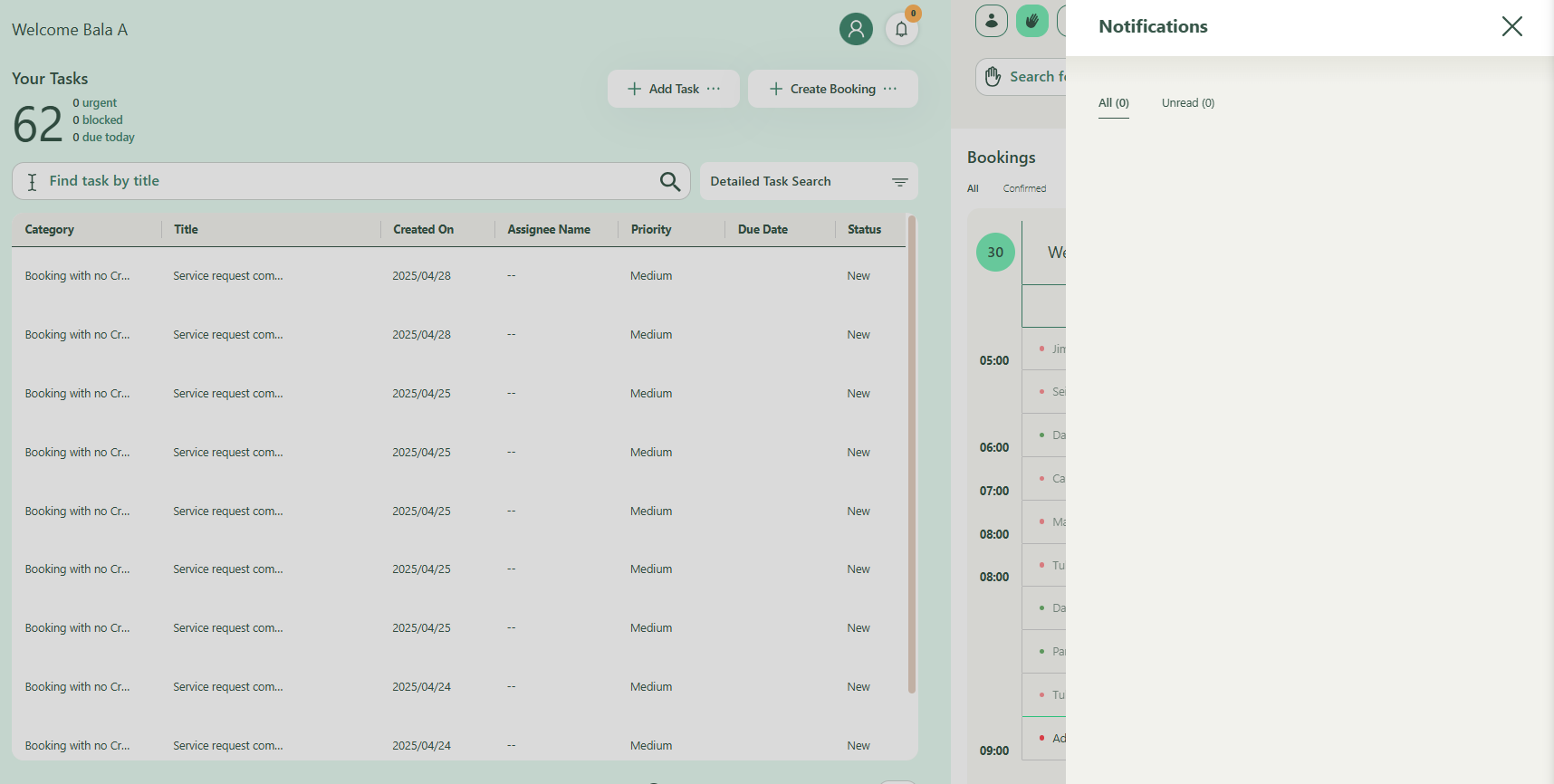Sort tasks by Created On column header
1554x784 pixels.
[x=423, y=230]
